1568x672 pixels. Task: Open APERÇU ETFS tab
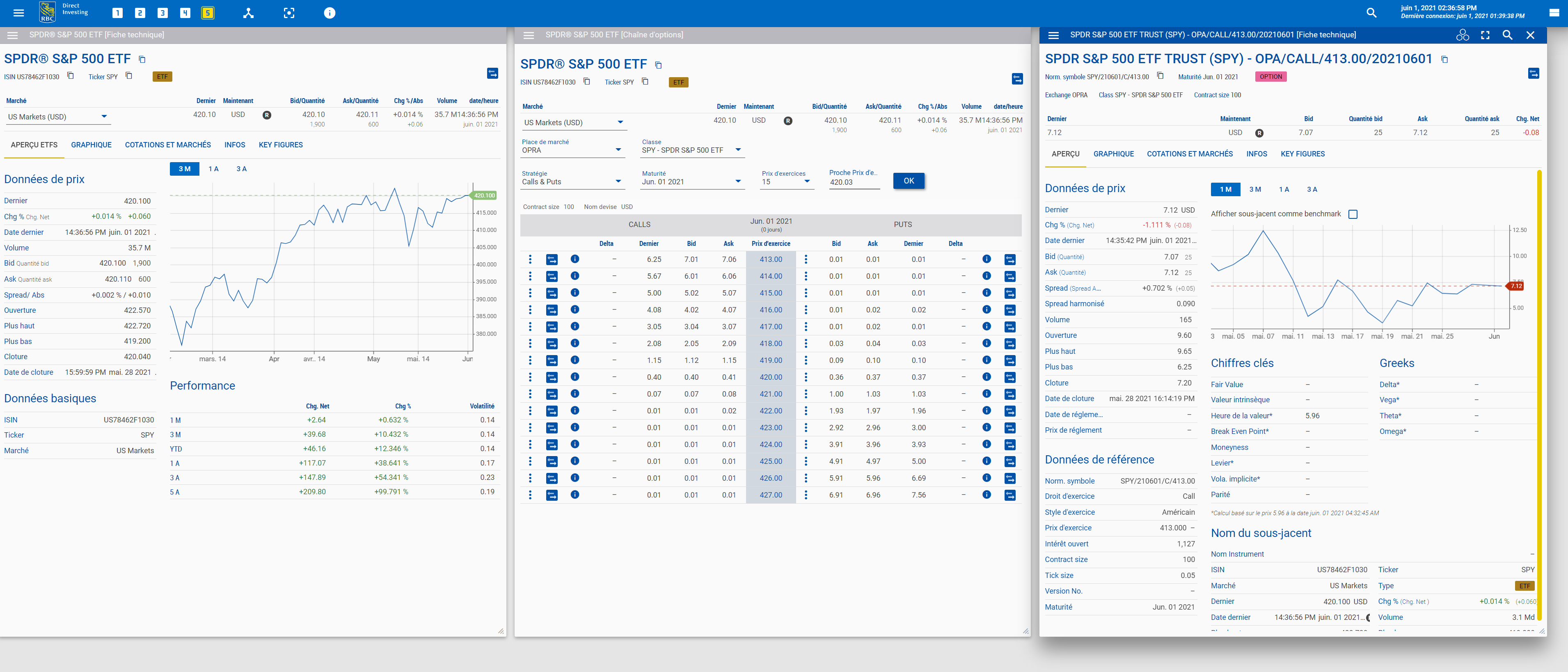coord(34,145)
